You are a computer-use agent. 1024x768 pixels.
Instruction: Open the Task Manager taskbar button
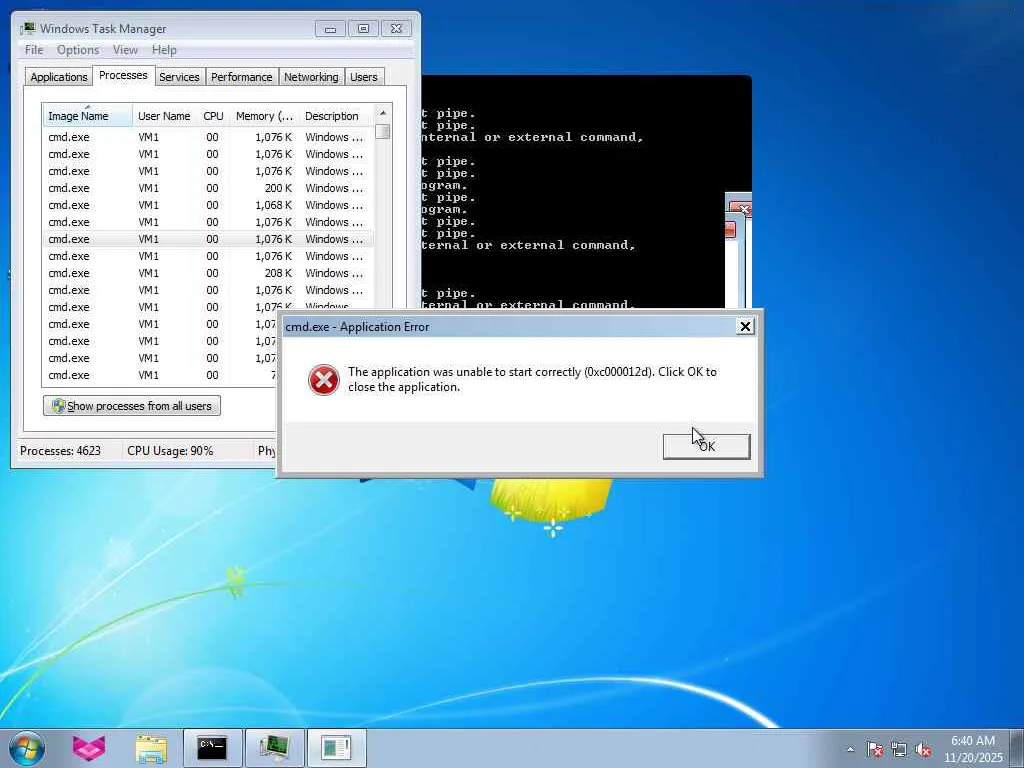pyautogui.click(x=274, y=748)
